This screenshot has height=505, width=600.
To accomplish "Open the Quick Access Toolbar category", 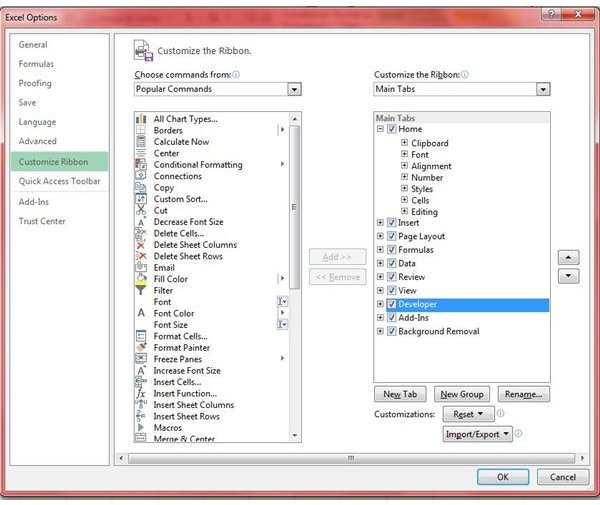I will tap(60, 181).
